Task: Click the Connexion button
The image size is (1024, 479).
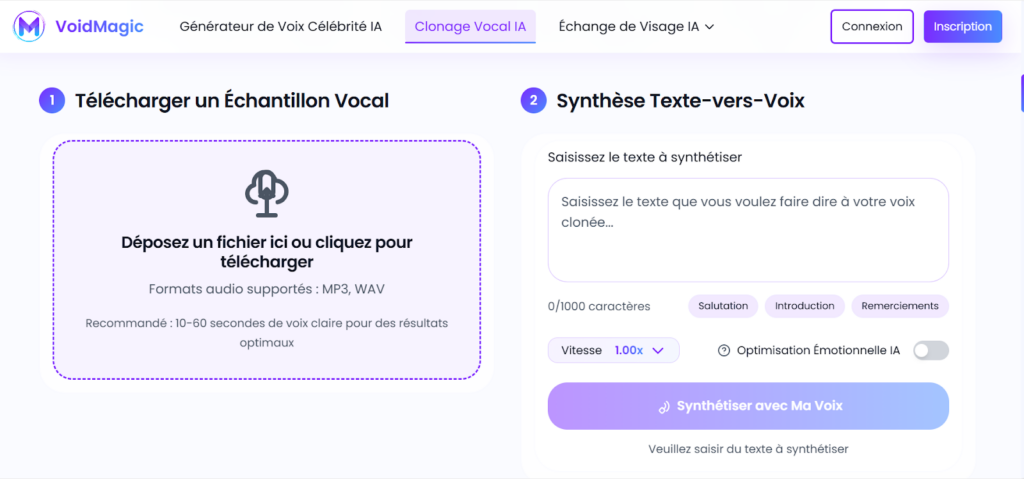Action: coord(872,26)
